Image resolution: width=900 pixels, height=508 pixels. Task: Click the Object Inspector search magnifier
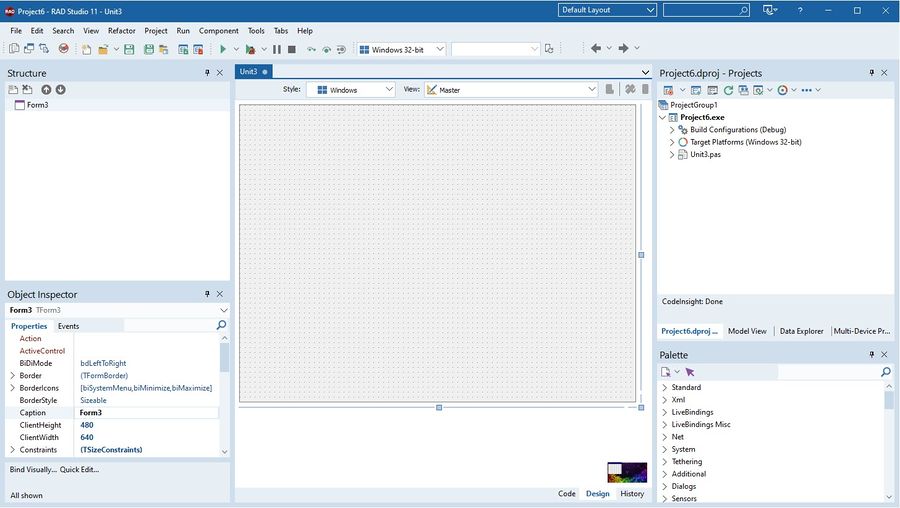click(x=221, y=325)
